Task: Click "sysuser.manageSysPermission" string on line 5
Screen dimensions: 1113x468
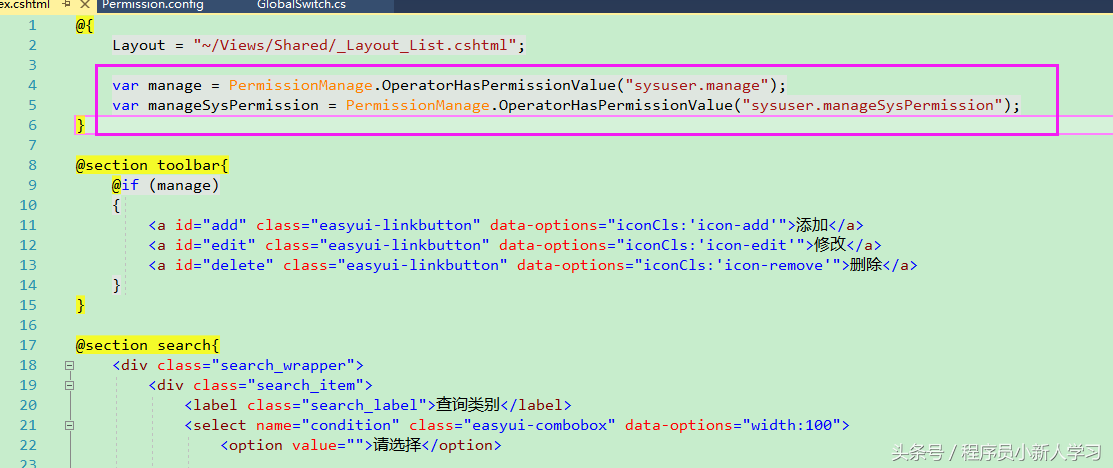Action: (872, 106)
